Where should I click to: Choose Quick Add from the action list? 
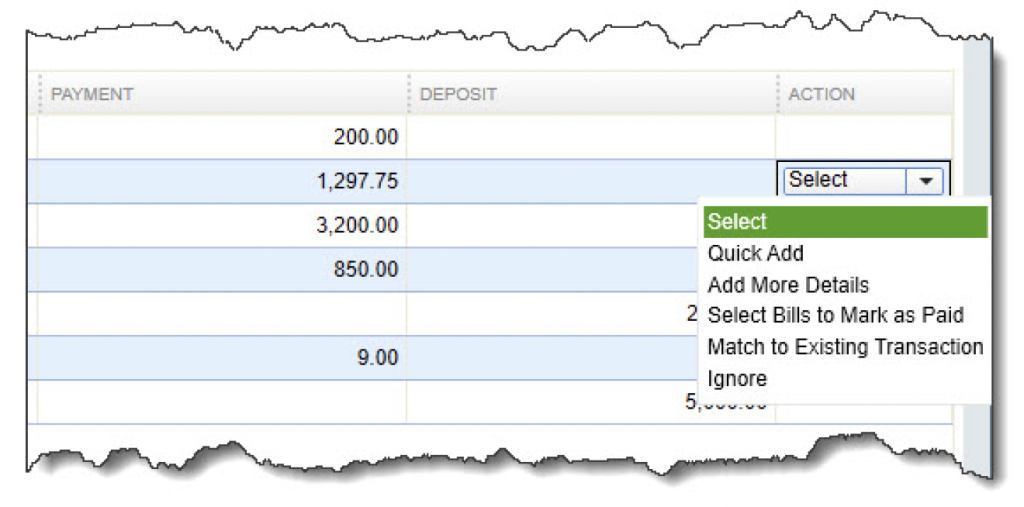pyautogui.click(x=755, y=254)
